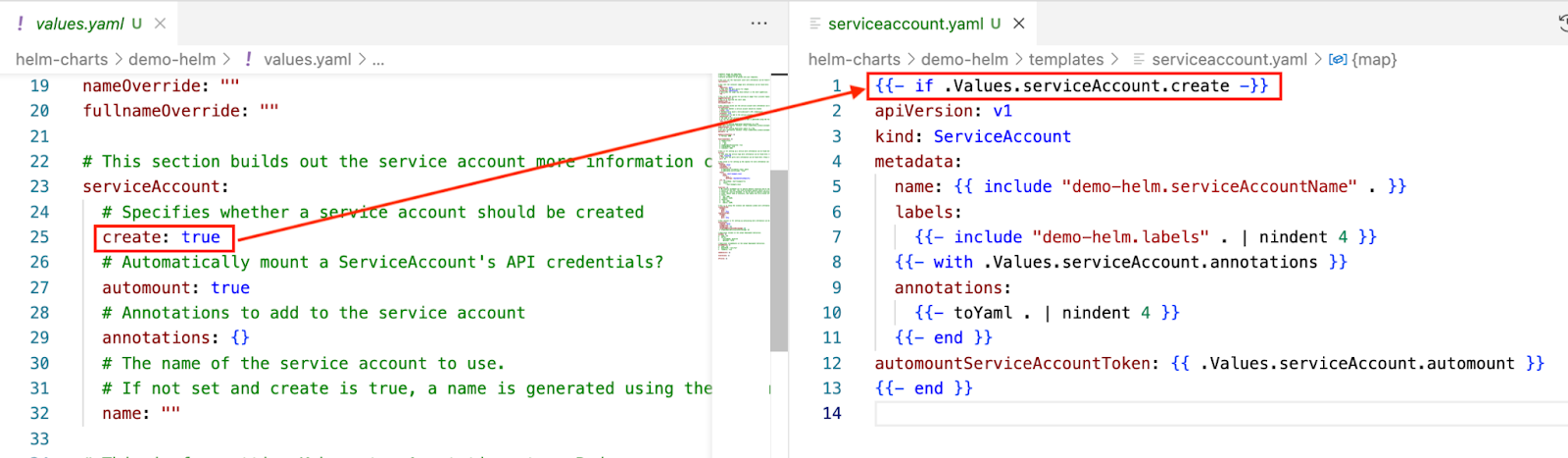The width and height of the screenshot is (1568, 458).
Task: Open helm-charts breadcrumb in right editor
Action: coord(854,60)
